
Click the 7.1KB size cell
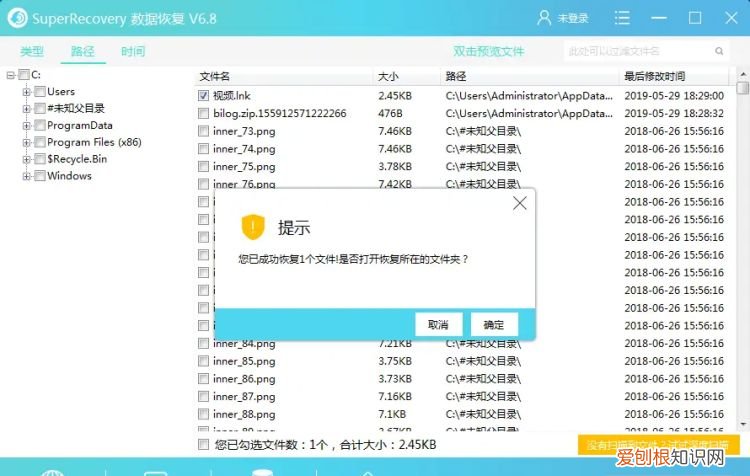[x=392, y=414]
